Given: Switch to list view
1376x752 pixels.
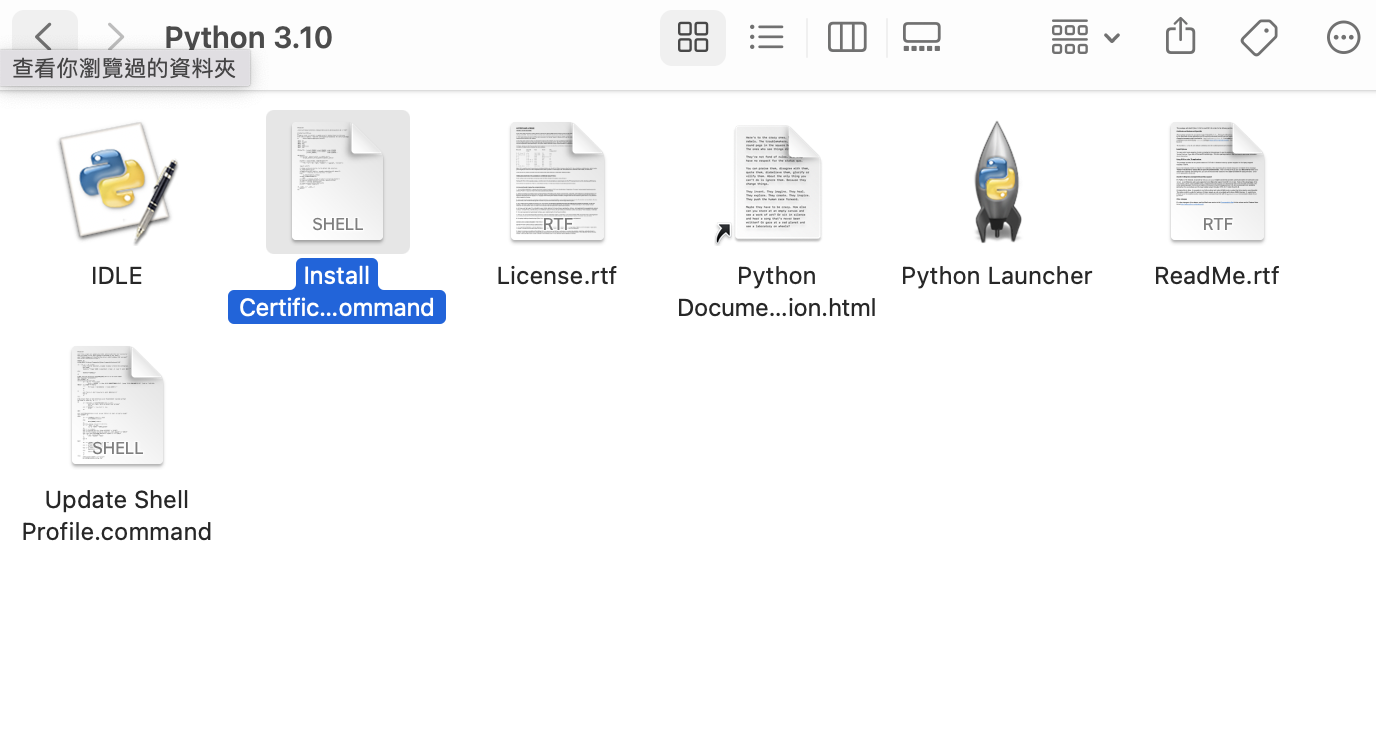Looking at the screenshot, I should (767, 38).
